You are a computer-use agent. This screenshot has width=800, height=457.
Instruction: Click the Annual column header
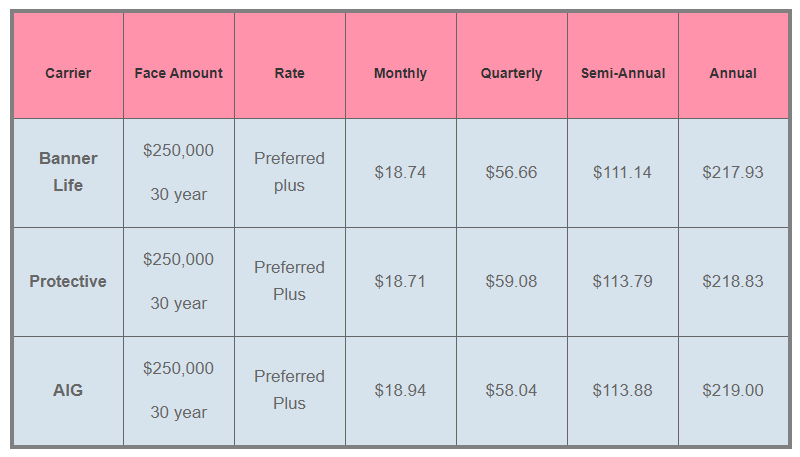coord(733,73)
